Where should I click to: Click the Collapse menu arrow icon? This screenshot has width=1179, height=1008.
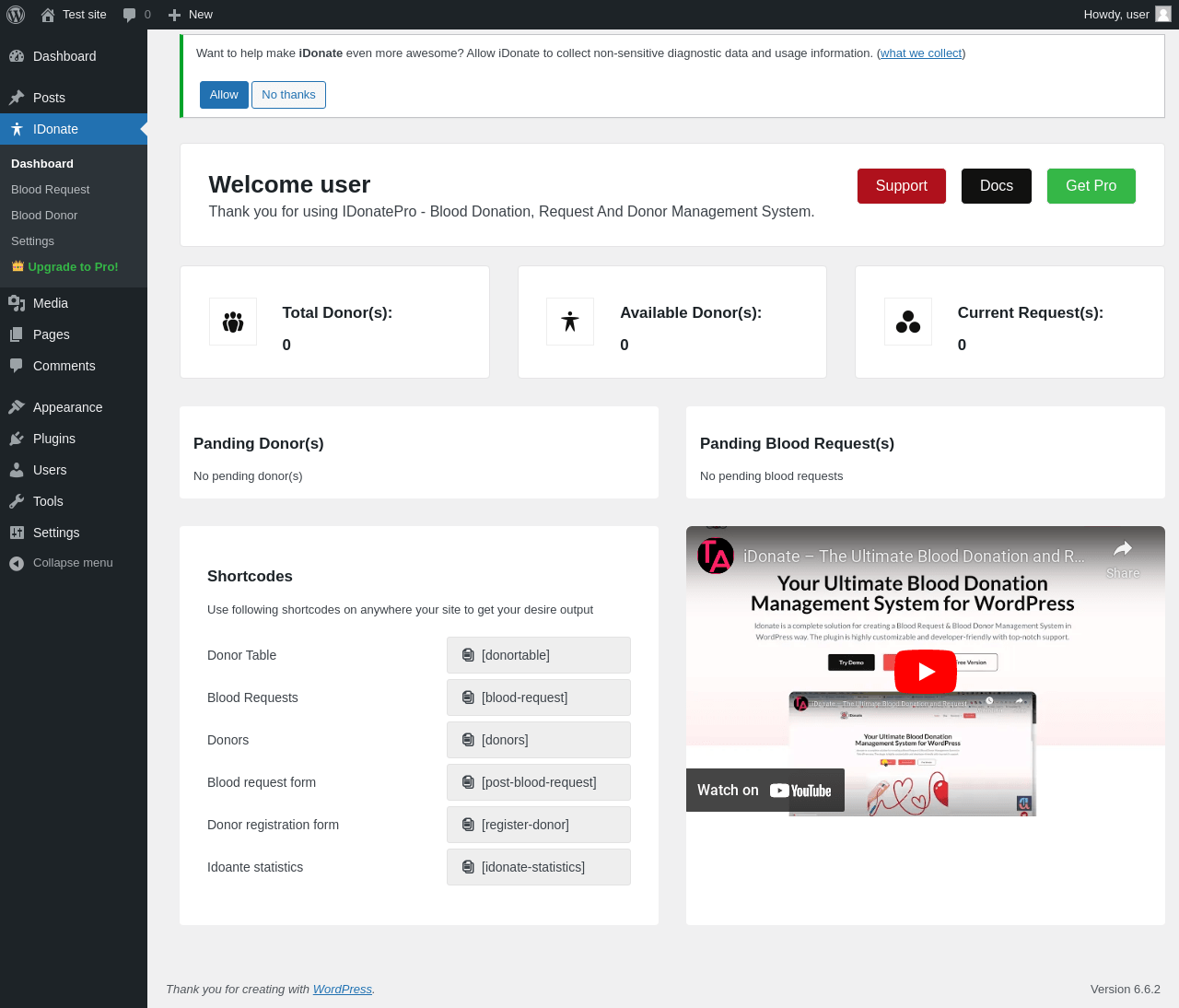17,563
